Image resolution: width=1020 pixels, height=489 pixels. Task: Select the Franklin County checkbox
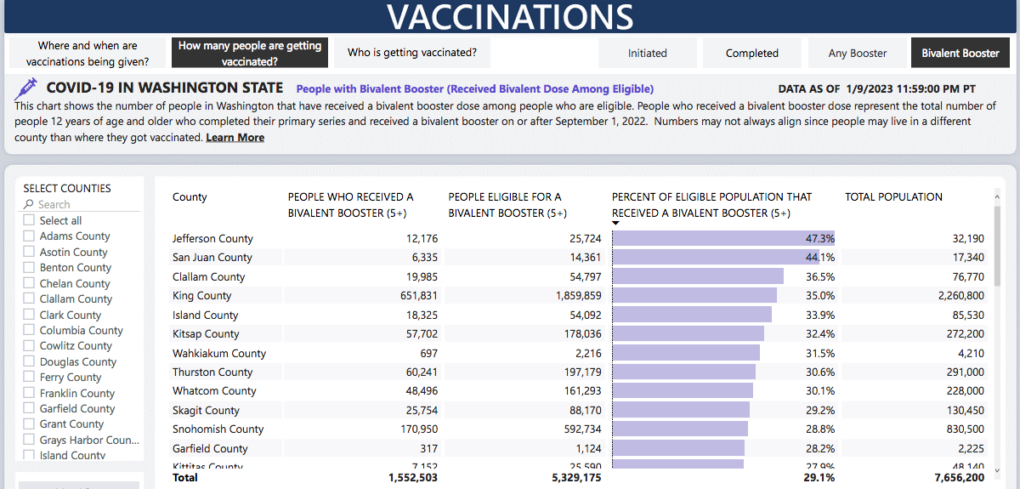[x=29, y=393]
